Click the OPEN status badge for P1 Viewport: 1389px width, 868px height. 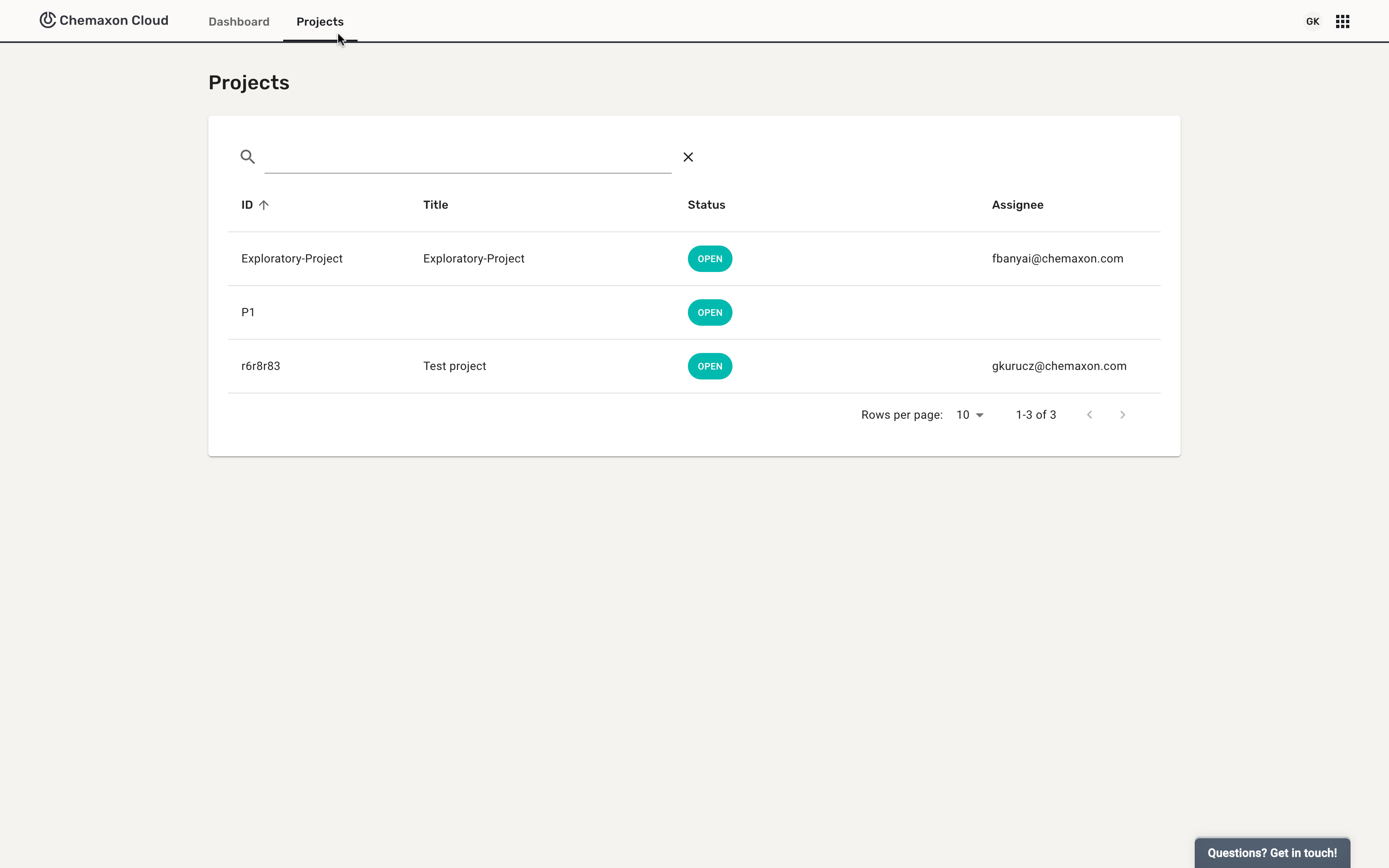click(709, 312)
